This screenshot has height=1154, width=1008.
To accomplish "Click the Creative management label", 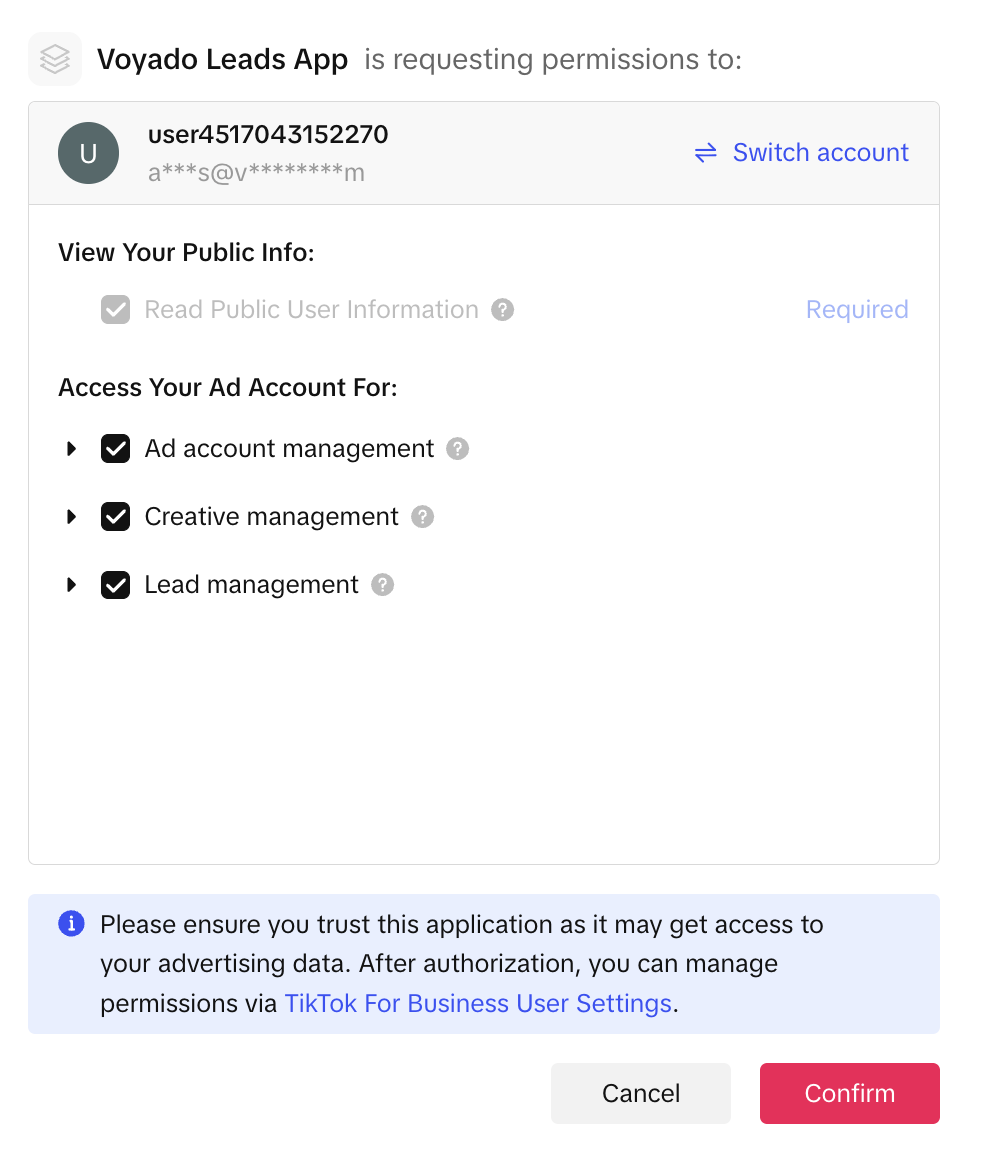I will tap(271, 517).
